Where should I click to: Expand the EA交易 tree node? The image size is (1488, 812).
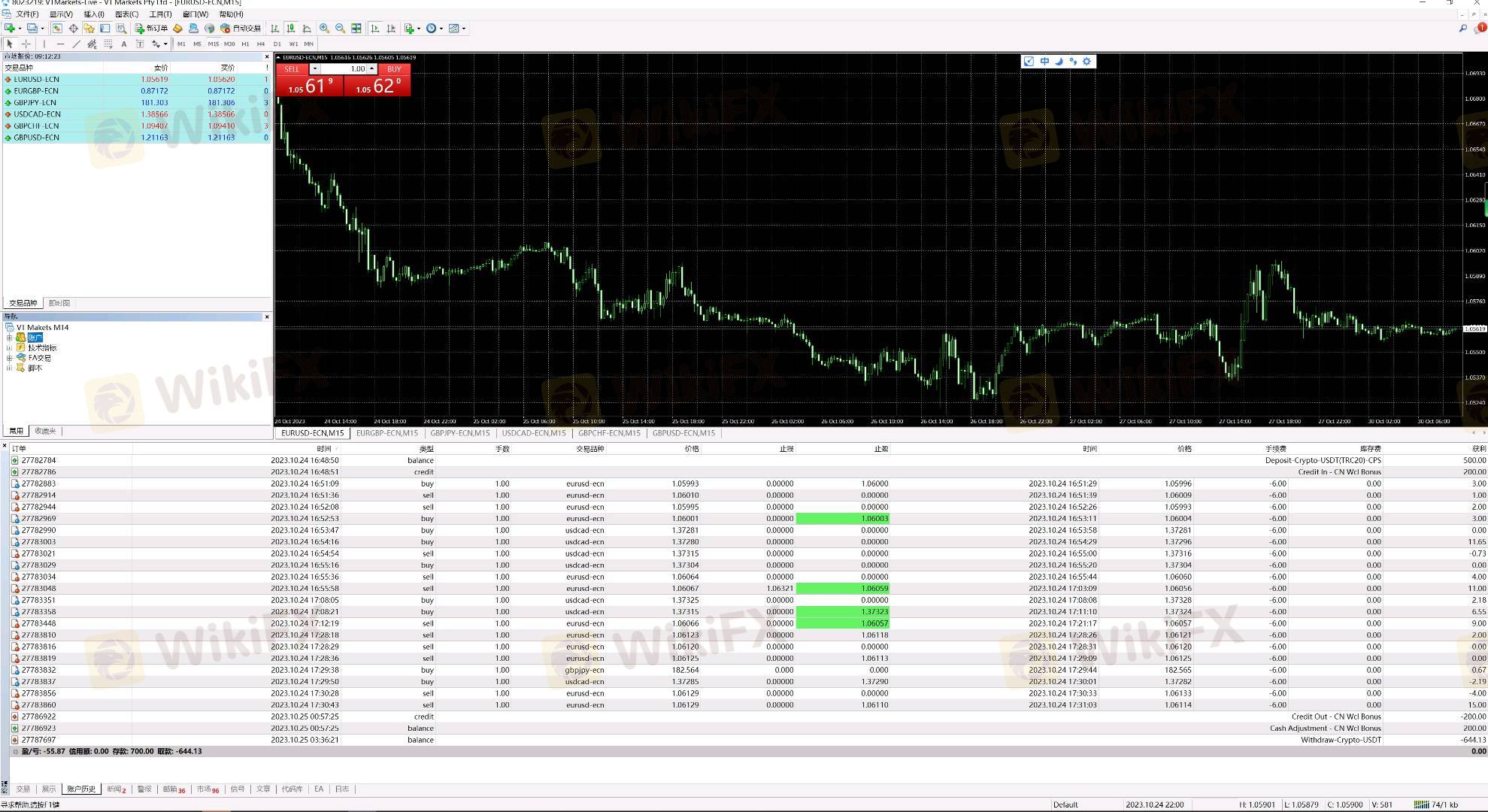pos(9,358)
